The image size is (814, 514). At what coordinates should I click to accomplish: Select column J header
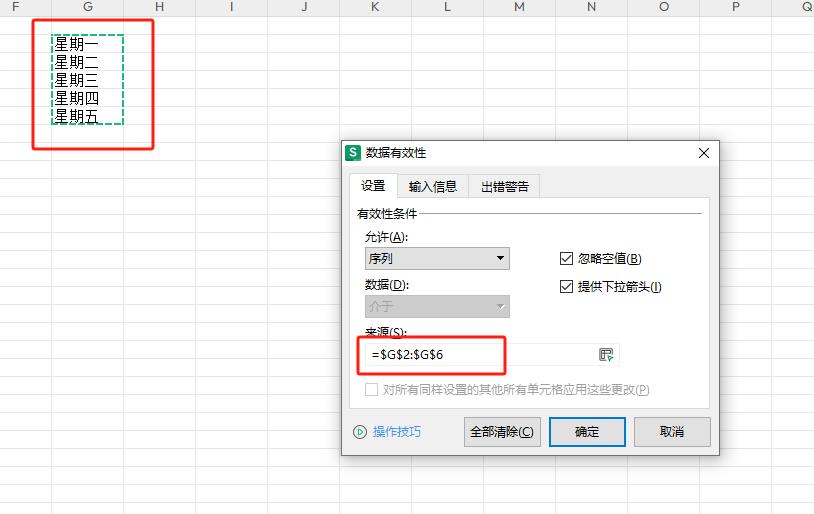coord(304,7)
